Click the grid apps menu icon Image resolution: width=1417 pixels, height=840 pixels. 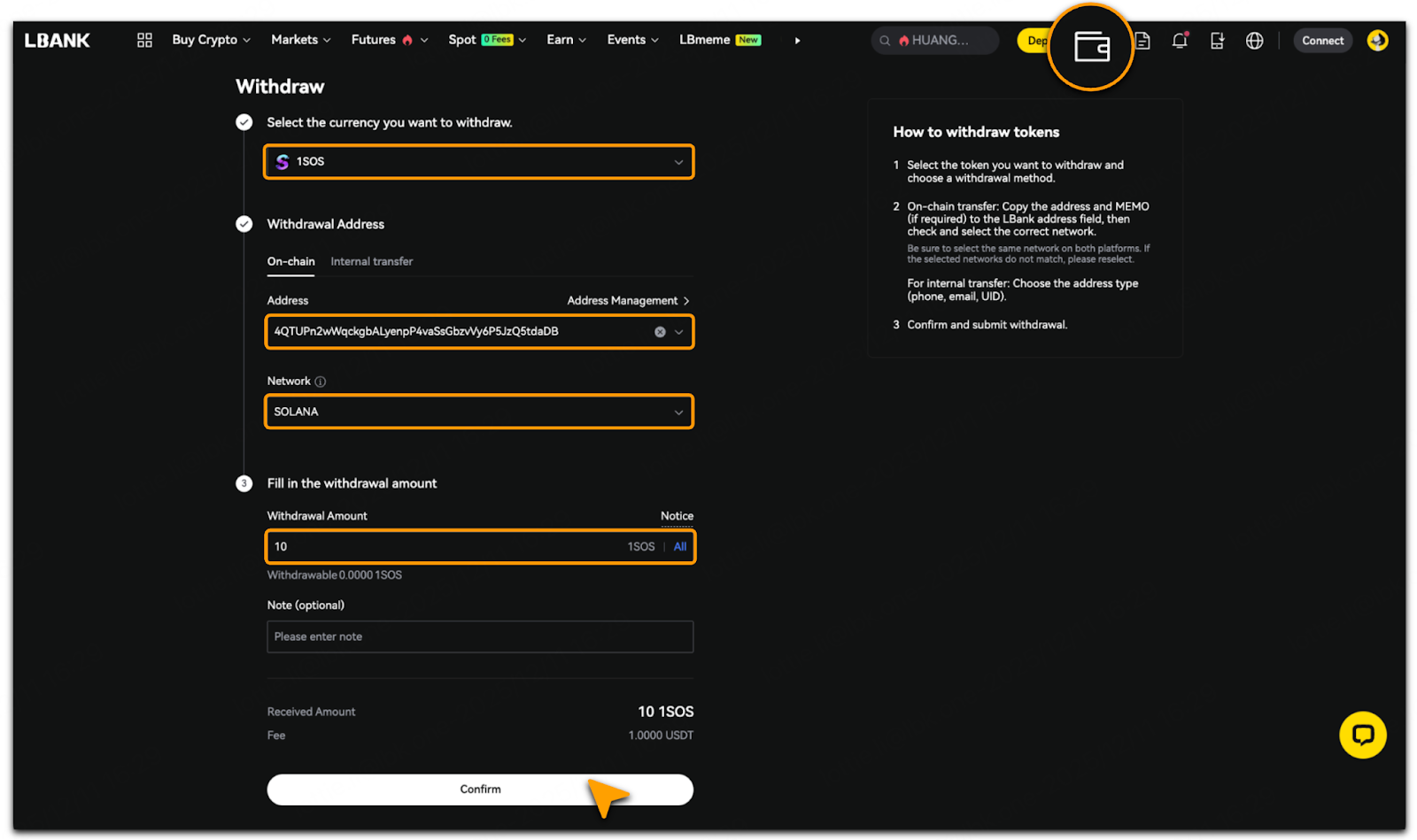[144, 40]
